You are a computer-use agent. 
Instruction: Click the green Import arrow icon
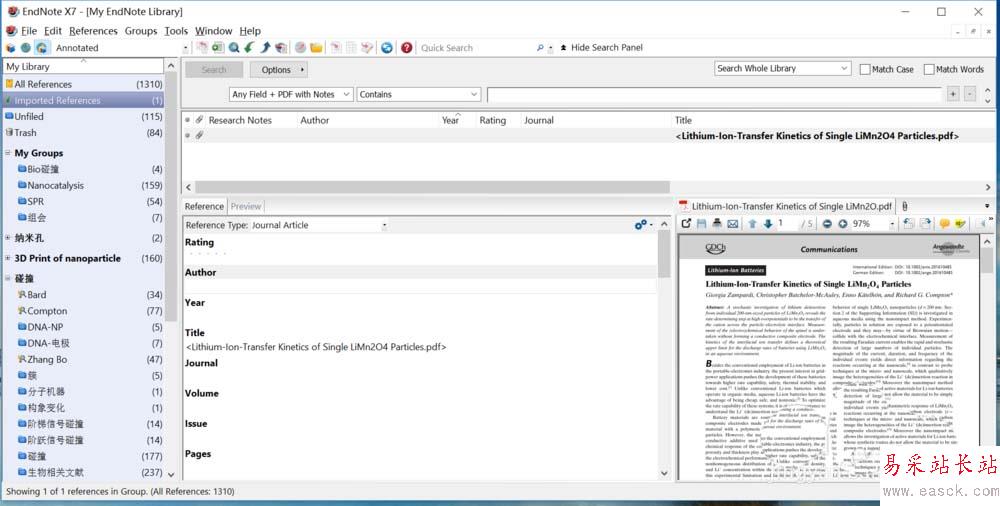pos(249,48)
